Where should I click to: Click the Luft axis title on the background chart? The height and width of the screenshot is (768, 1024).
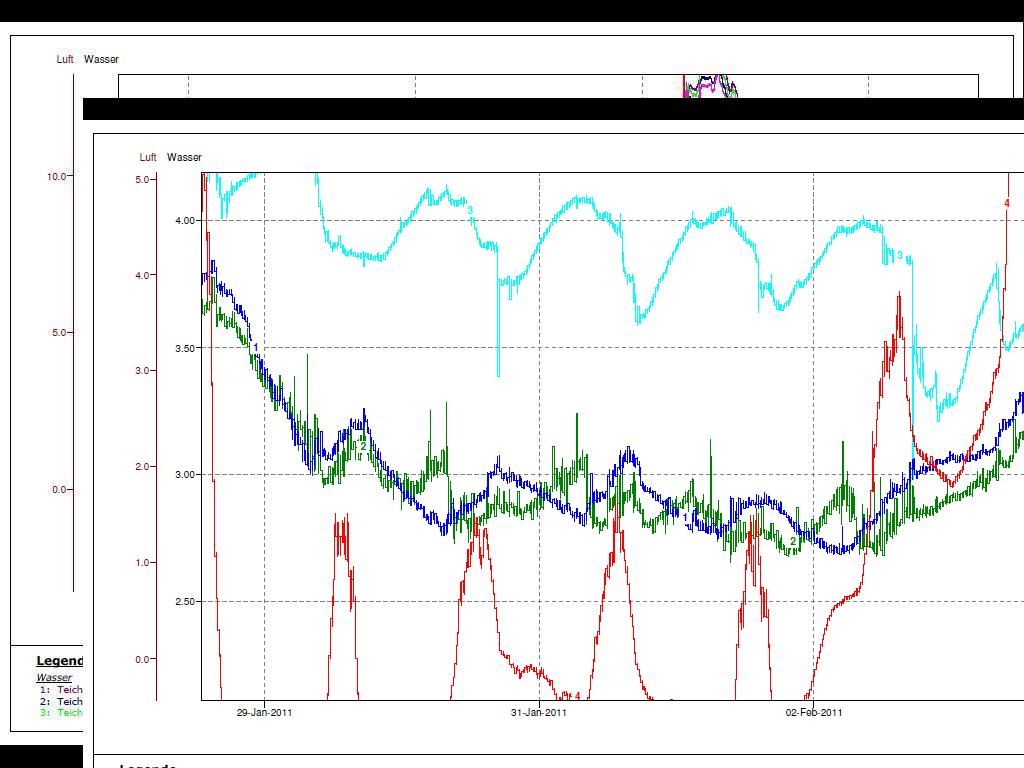coord(65,59)
